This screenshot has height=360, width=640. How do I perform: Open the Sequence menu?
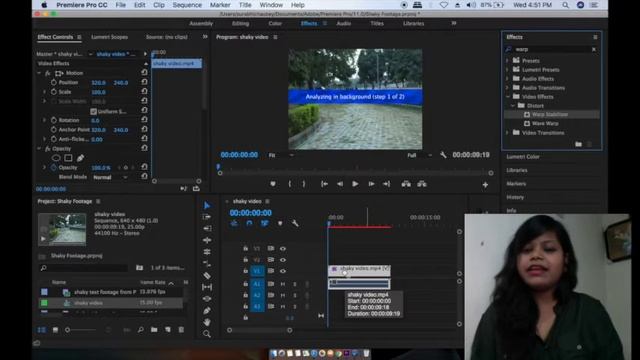click(x=187, y=5)
